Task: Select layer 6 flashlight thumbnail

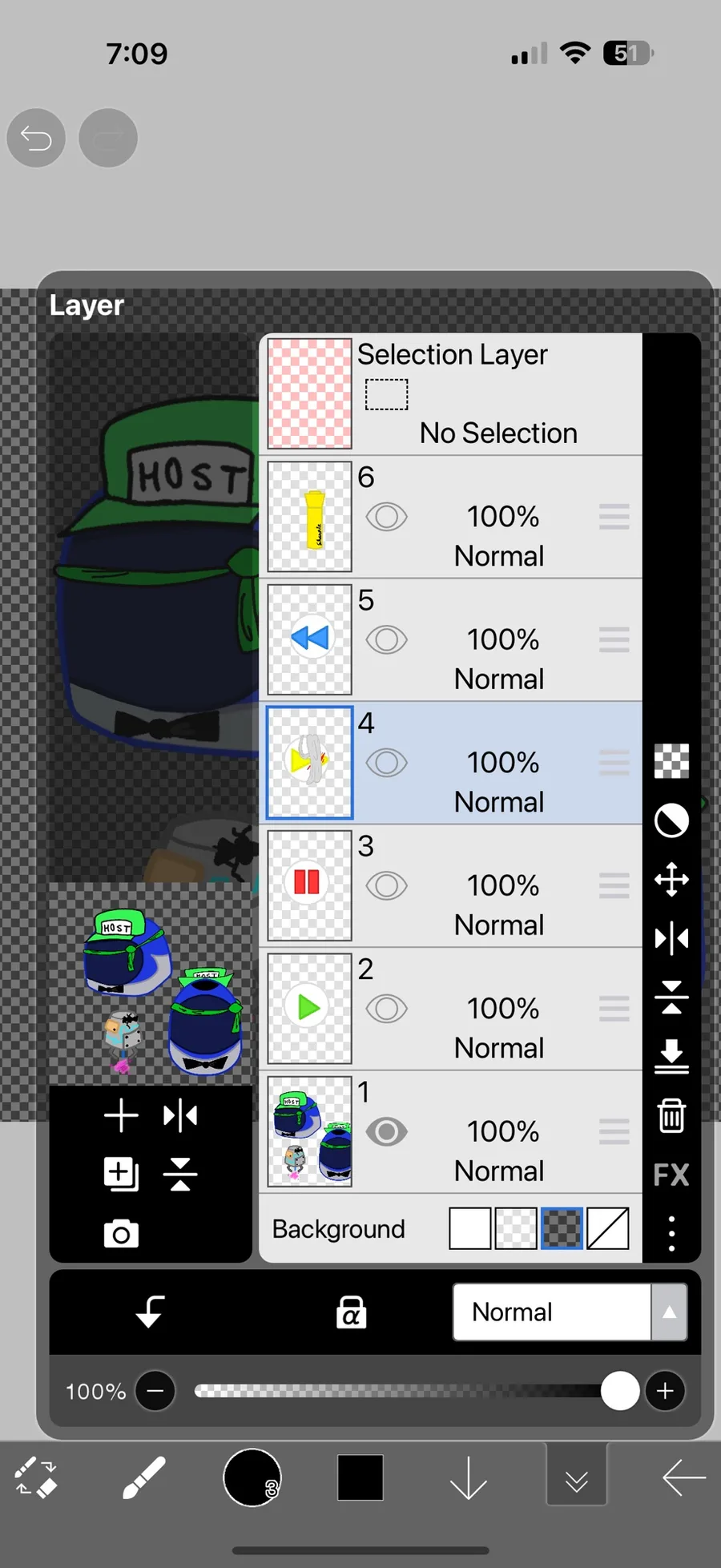Action: (309, 517)
